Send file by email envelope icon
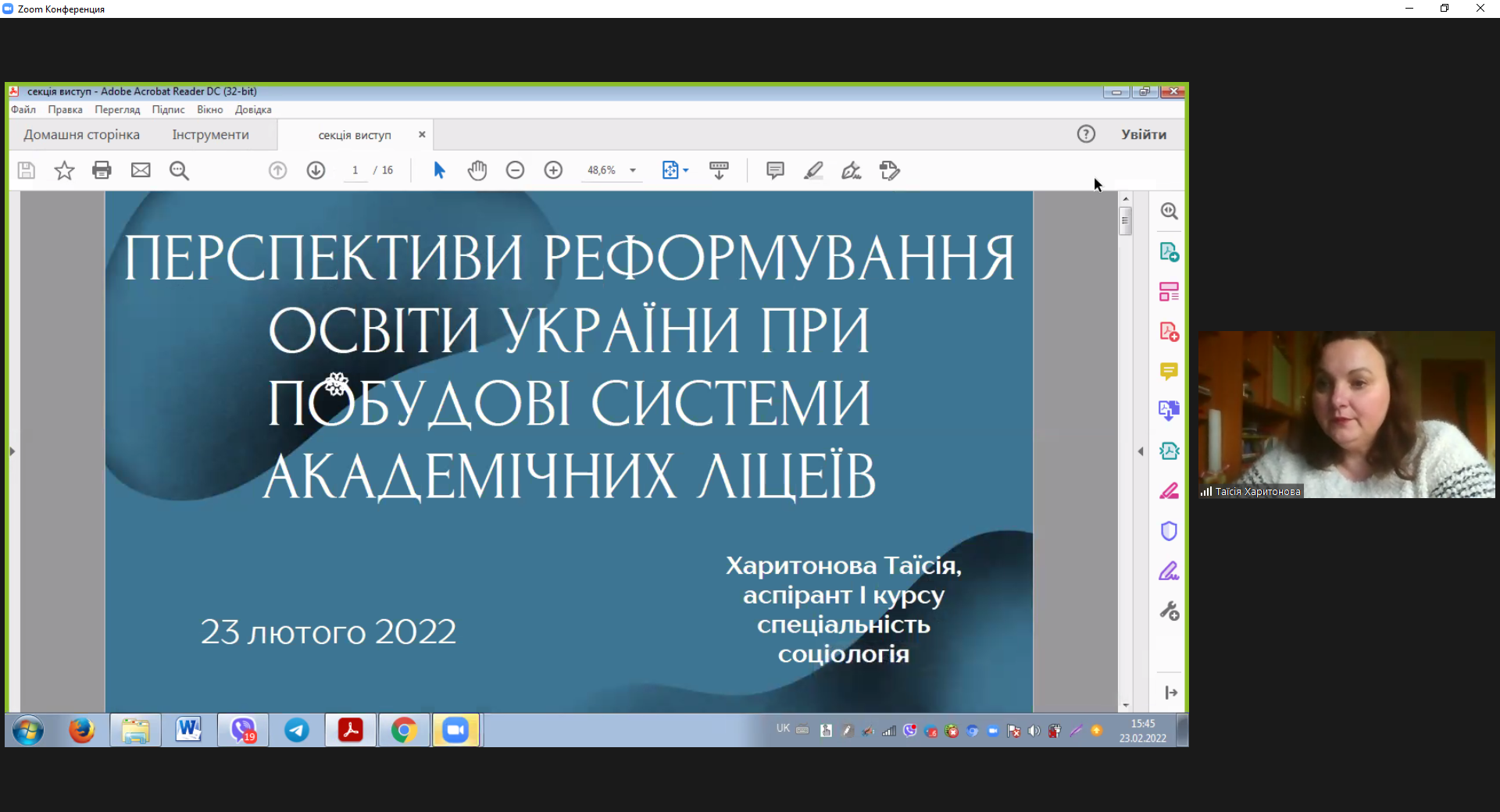 [141, 170]
